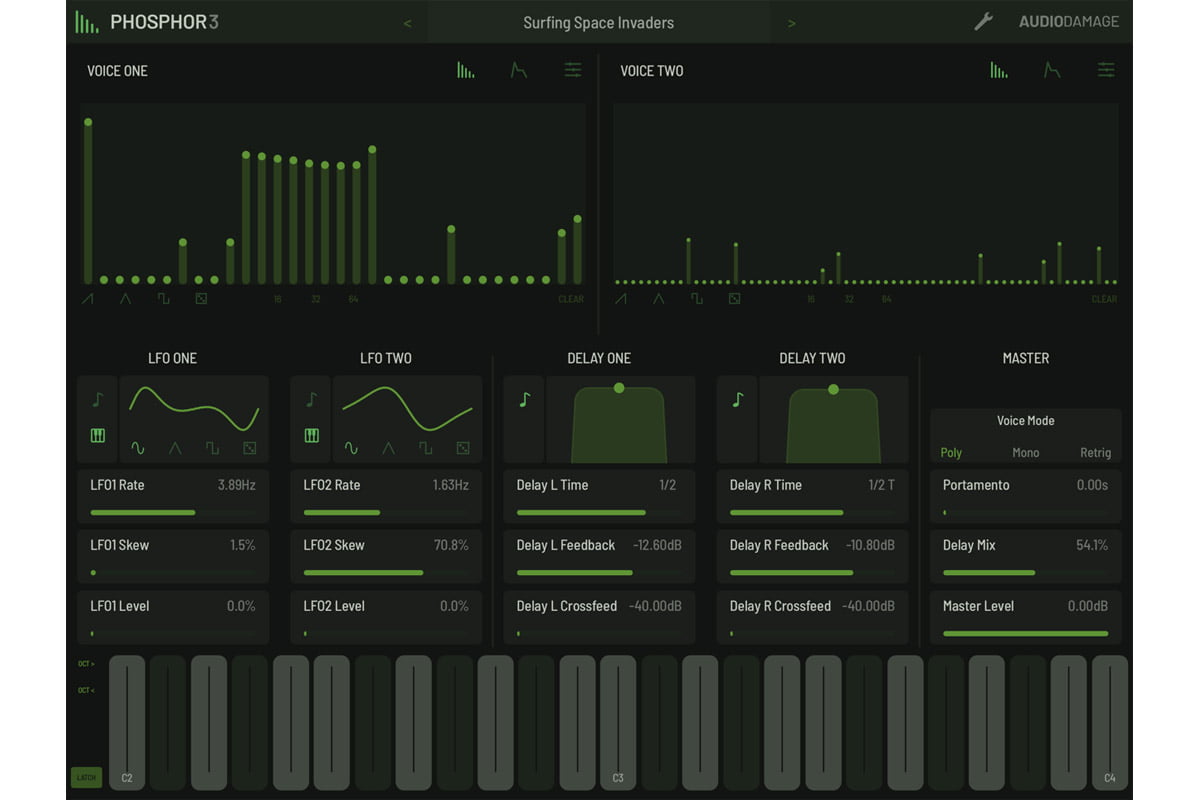The image size is (1200, 800).
Task: Go to previous preset arrow
Action: coord(407,23)
